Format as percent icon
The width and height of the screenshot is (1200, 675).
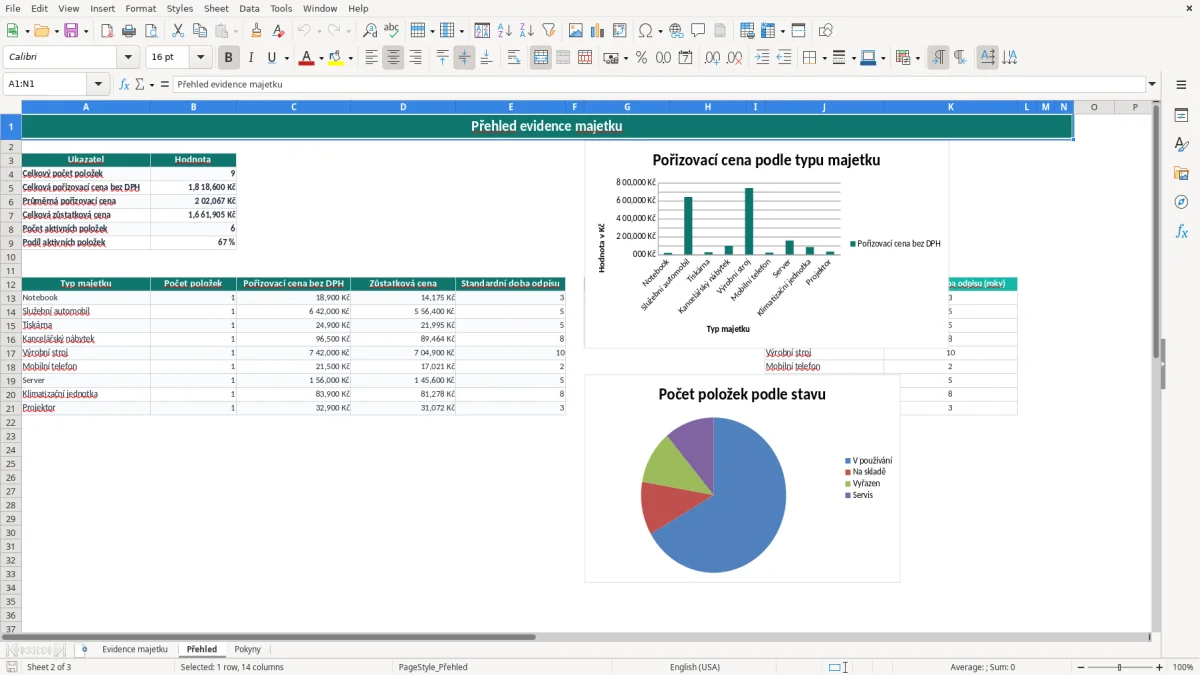[x=641, y=58]
